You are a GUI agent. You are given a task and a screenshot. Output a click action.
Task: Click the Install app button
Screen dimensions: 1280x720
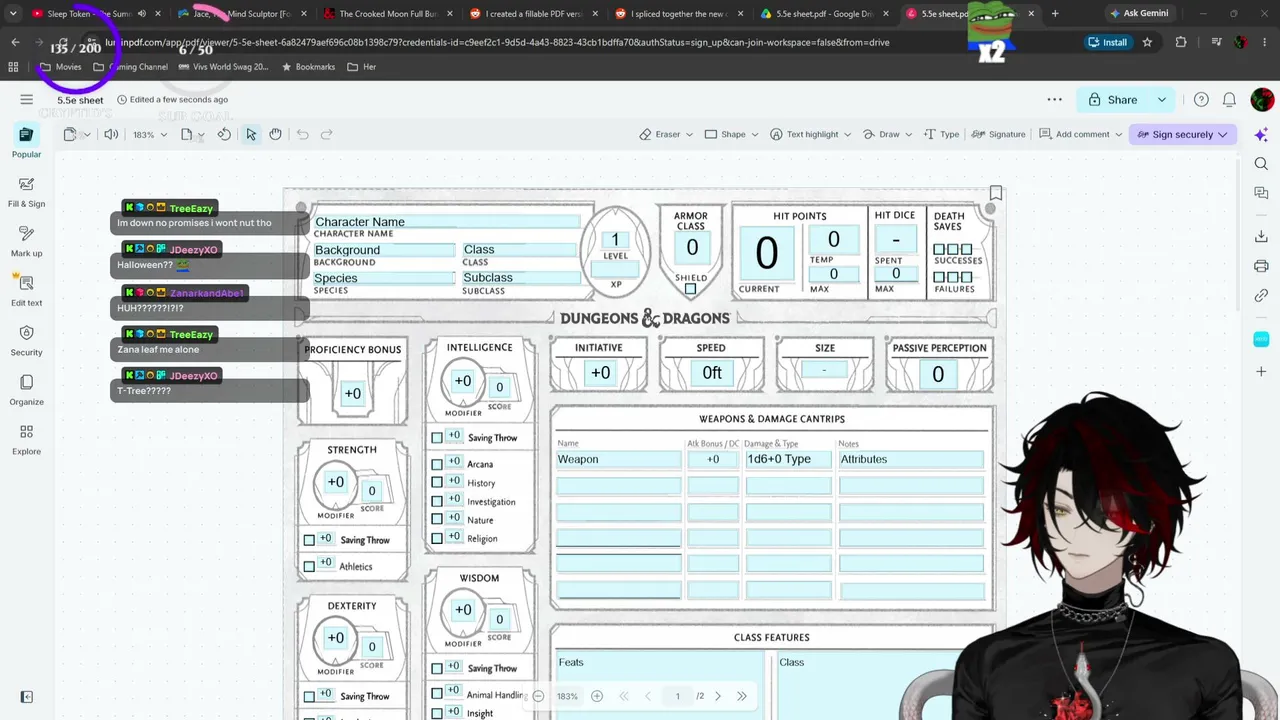(1107, 42)
